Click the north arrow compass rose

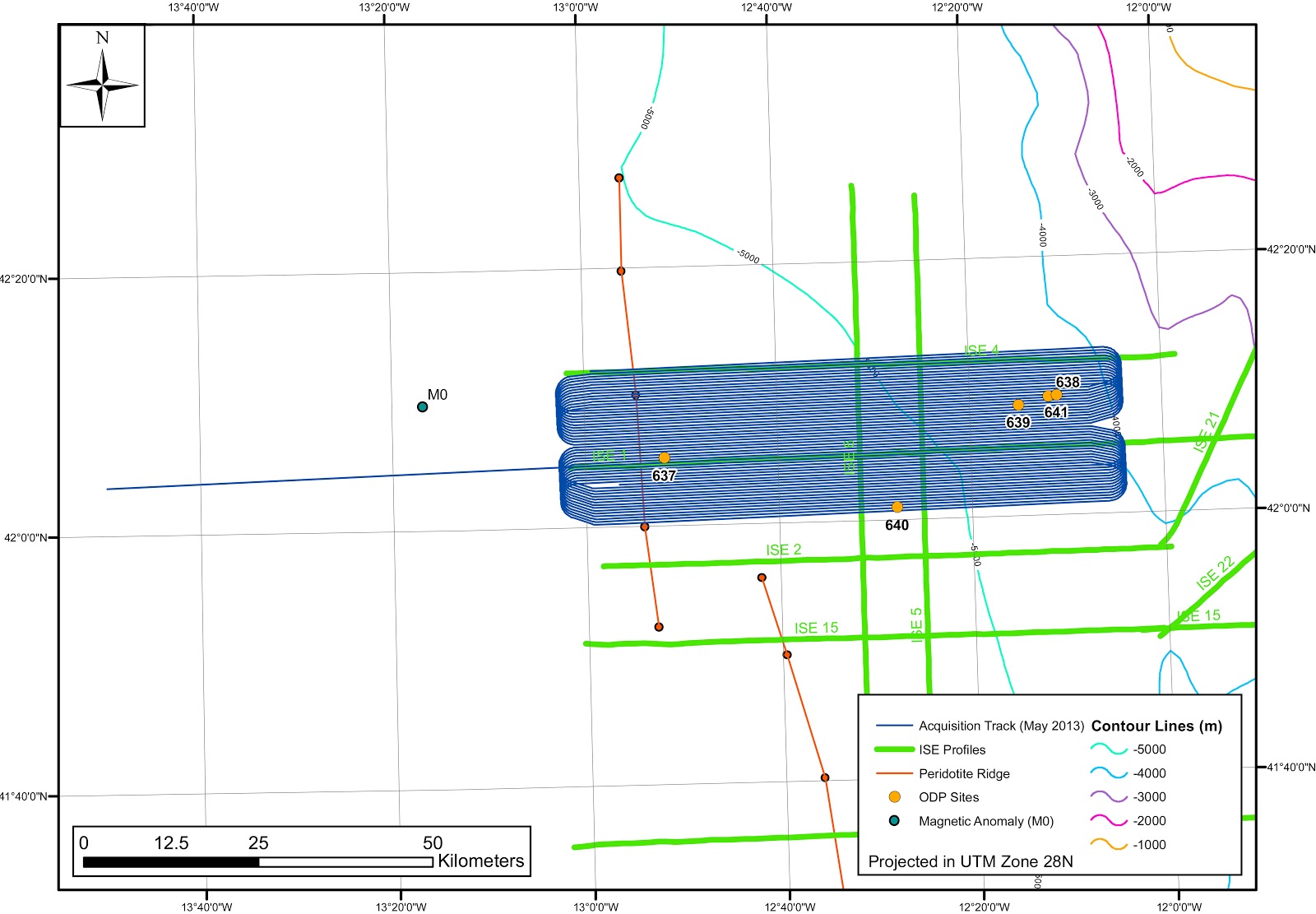tap(102, 84)
